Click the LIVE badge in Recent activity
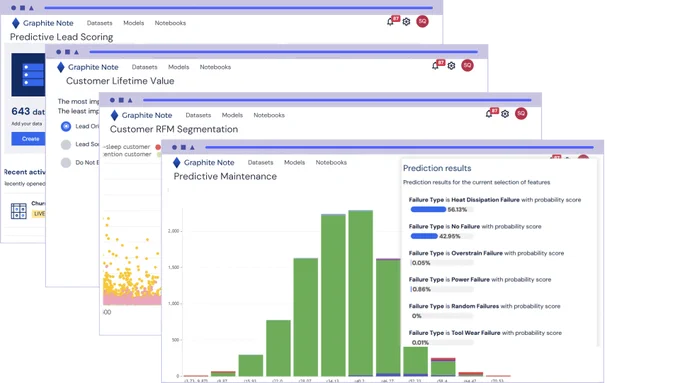680x383 pixels. click(39, 213)
